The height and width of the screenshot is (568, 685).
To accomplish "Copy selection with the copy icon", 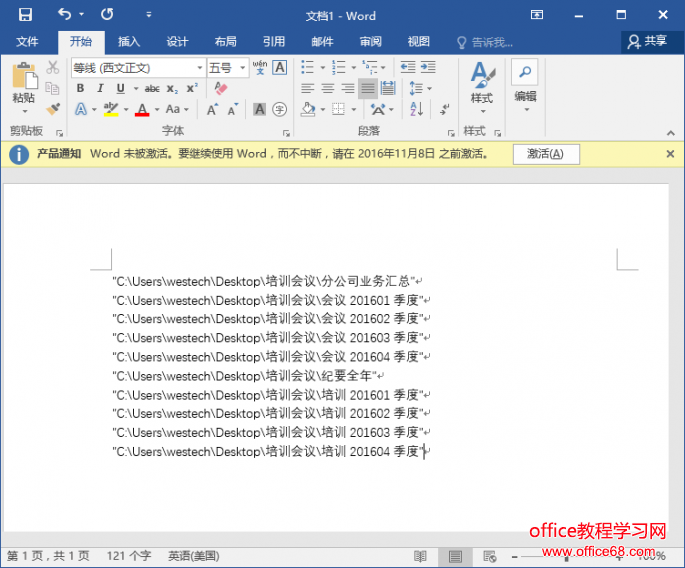I will click(x=52, y=88).
